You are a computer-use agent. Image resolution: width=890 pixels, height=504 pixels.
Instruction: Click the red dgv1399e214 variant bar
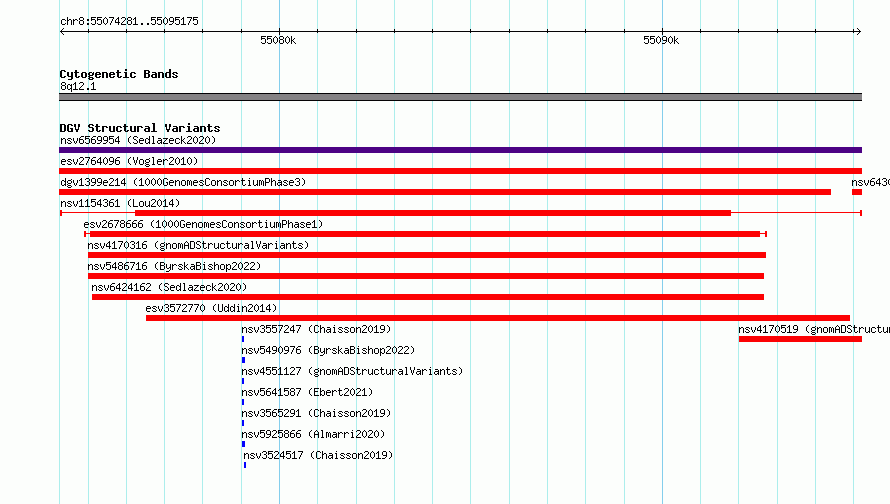445,192
